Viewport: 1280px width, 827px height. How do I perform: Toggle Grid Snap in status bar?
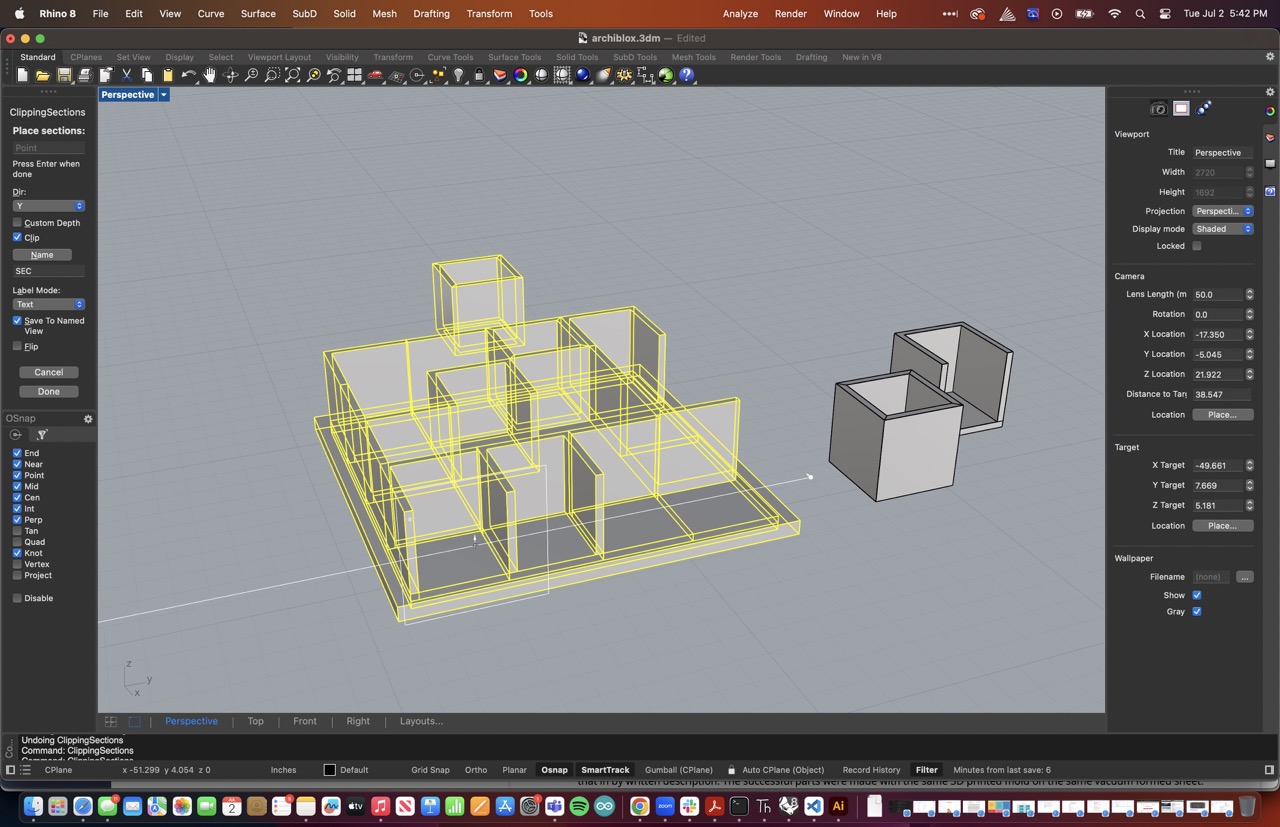click(x=430, y=770)
